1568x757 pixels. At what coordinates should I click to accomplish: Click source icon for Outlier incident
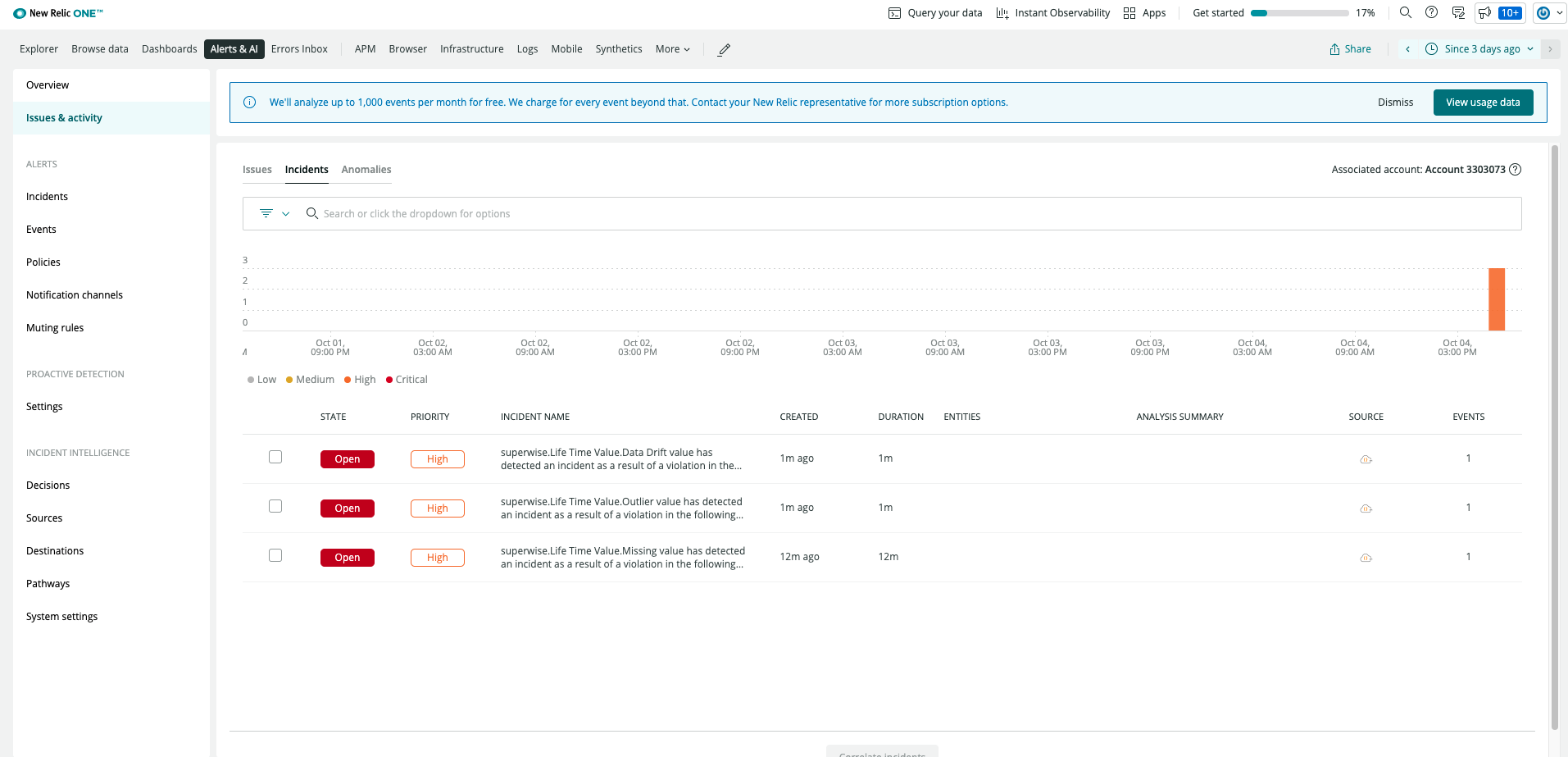click(x=1366, y=508)
